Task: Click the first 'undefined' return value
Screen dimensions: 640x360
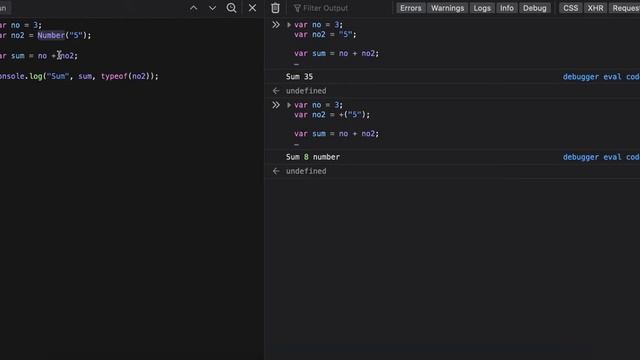Action: tap(306, 91)
